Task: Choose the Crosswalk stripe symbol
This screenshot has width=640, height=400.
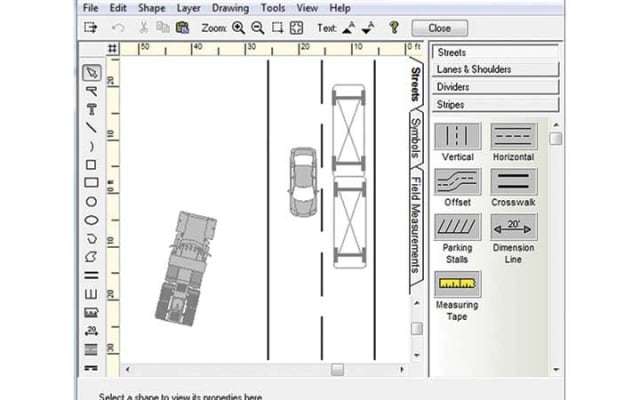Action: click(514, 182)
